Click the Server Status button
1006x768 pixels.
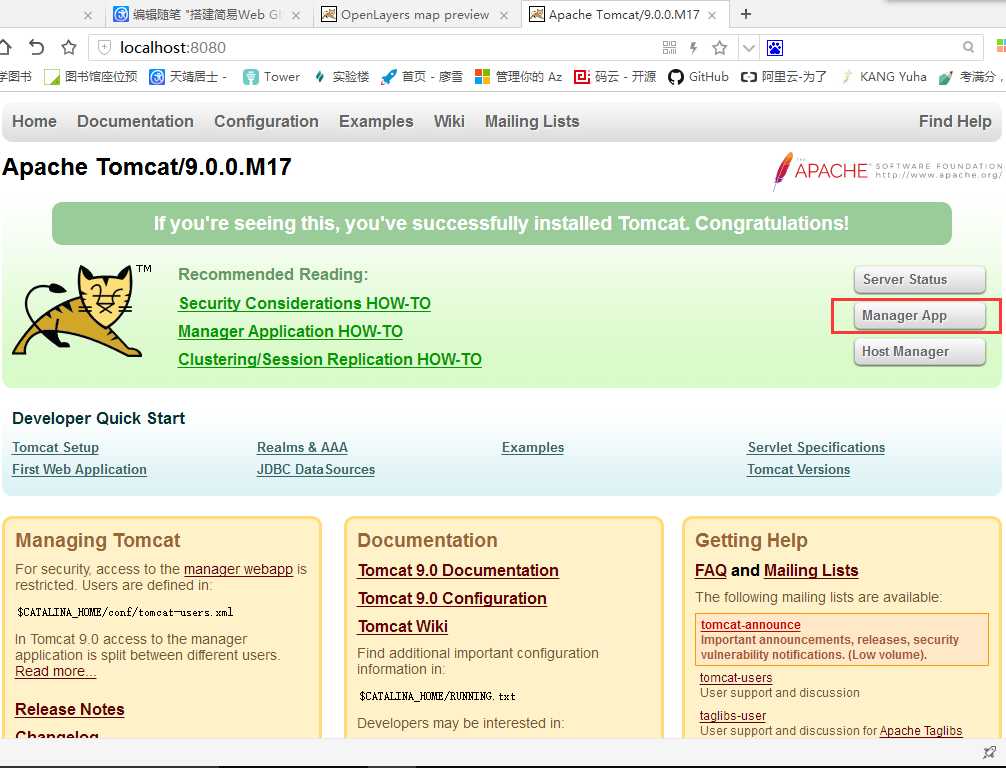(x=919, y=280)
